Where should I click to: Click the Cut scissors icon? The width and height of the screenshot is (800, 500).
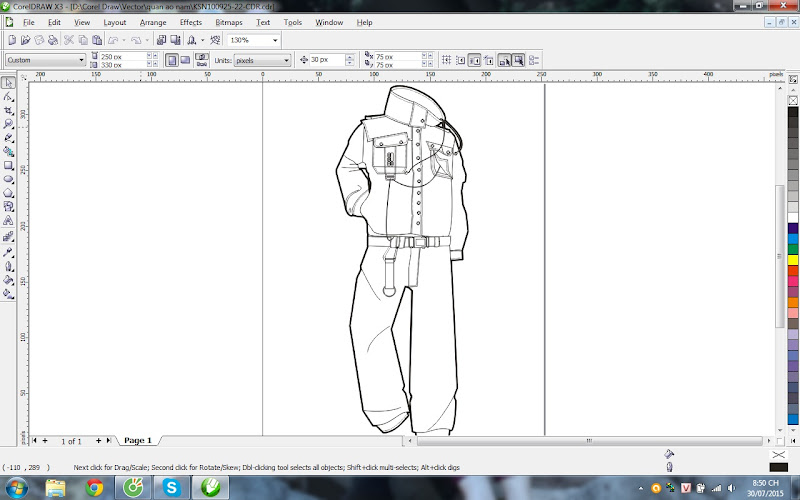(x=69, y=40)
